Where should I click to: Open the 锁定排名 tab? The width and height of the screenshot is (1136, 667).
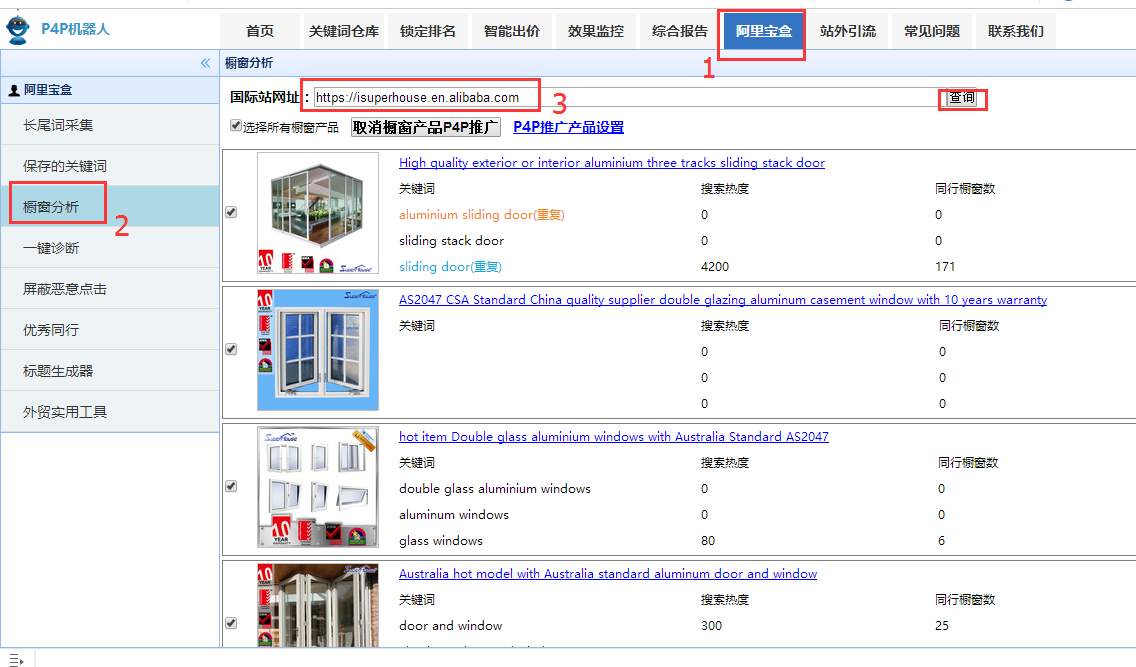(428, 31)
